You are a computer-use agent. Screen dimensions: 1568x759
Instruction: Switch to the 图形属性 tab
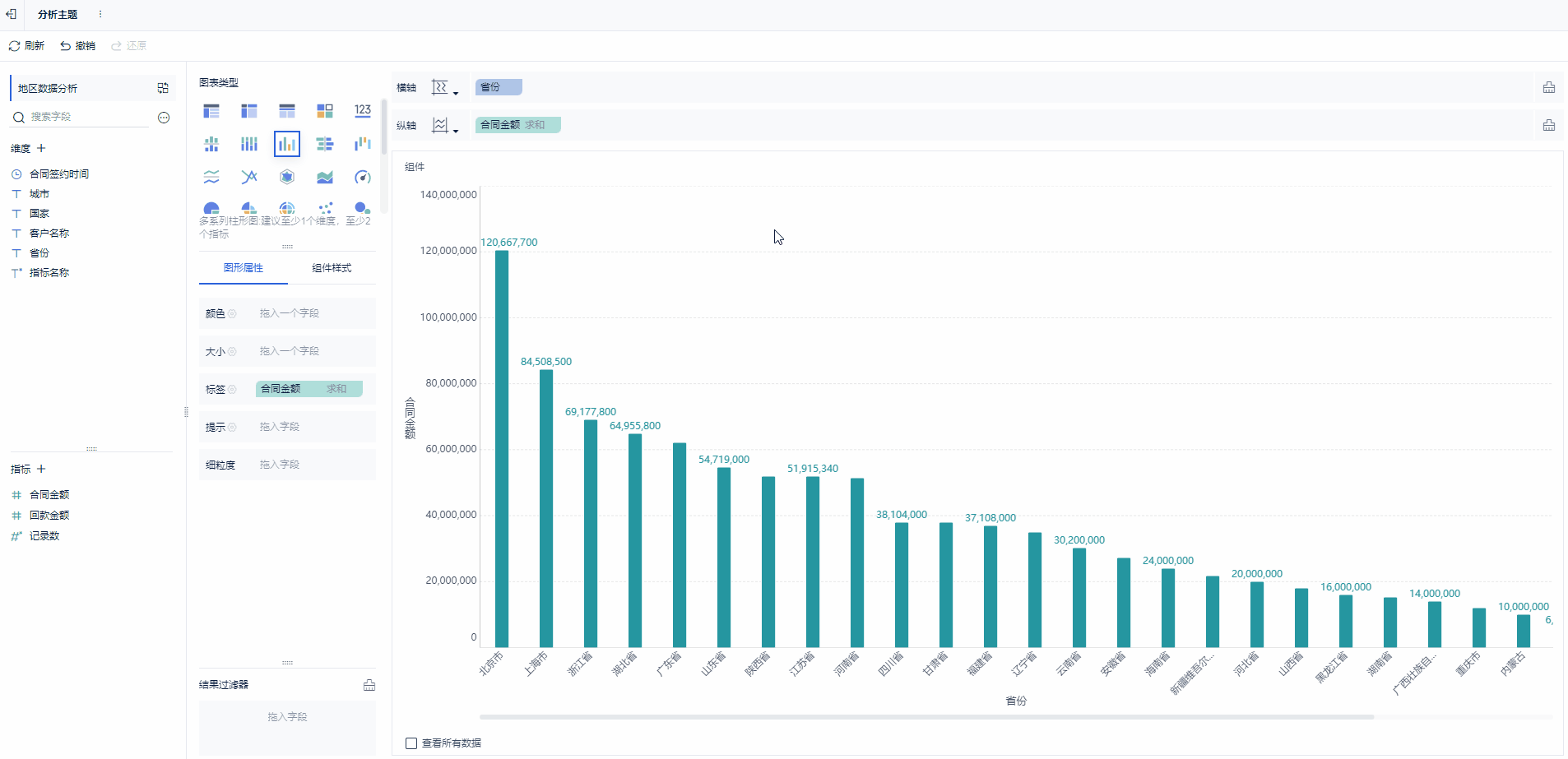pos(244,268)
